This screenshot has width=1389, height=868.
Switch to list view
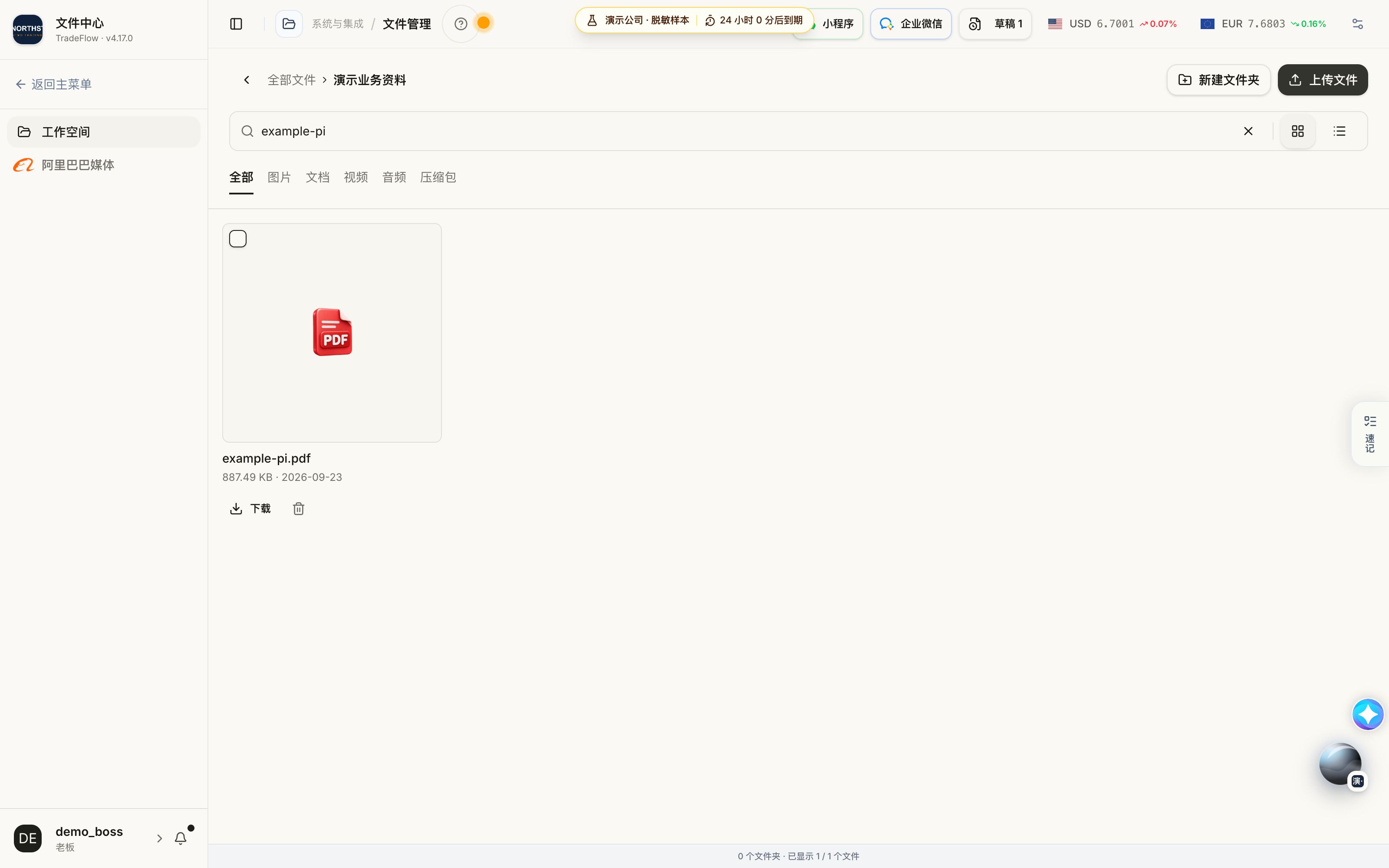[1339, 132]
